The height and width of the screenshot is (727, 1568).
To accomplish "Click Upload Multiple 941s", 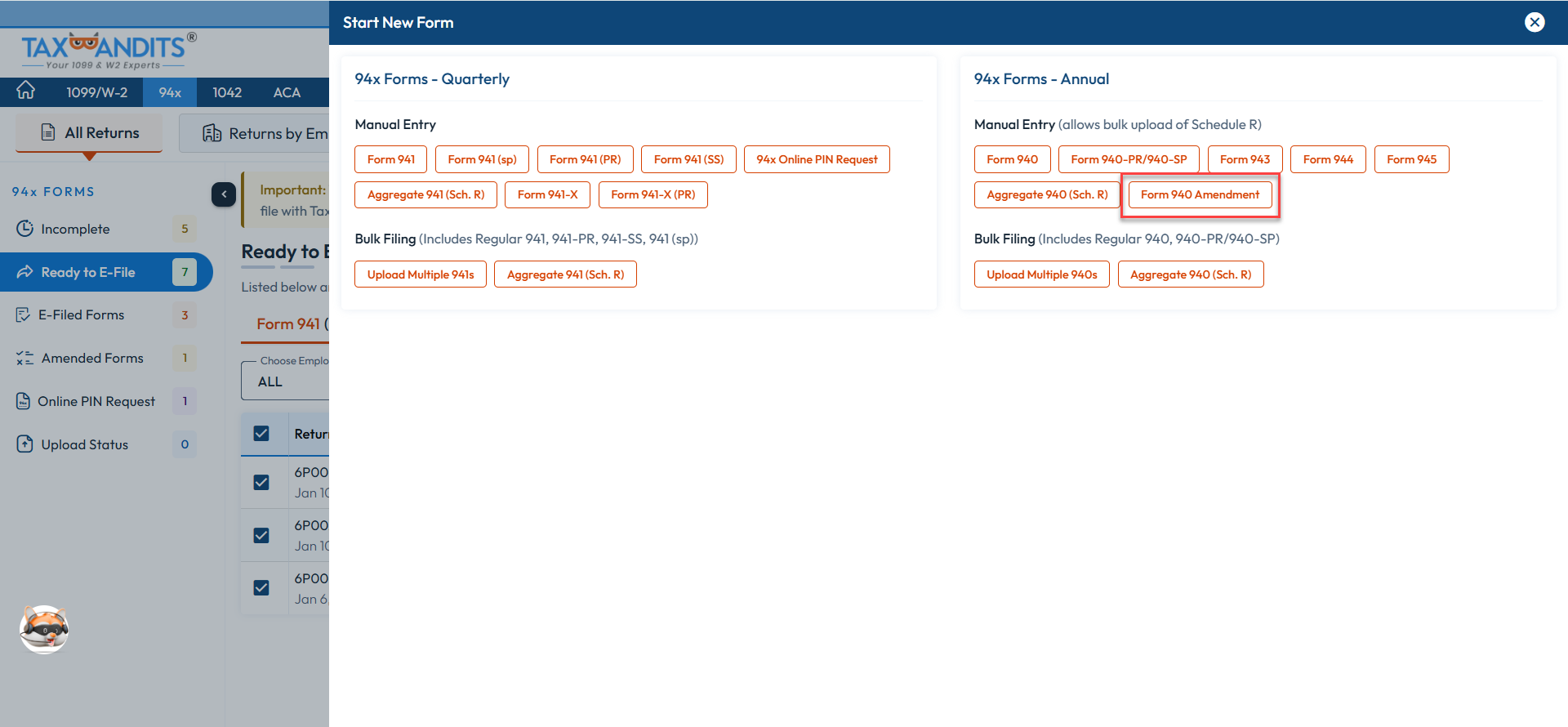I will [x=421, y=274].
